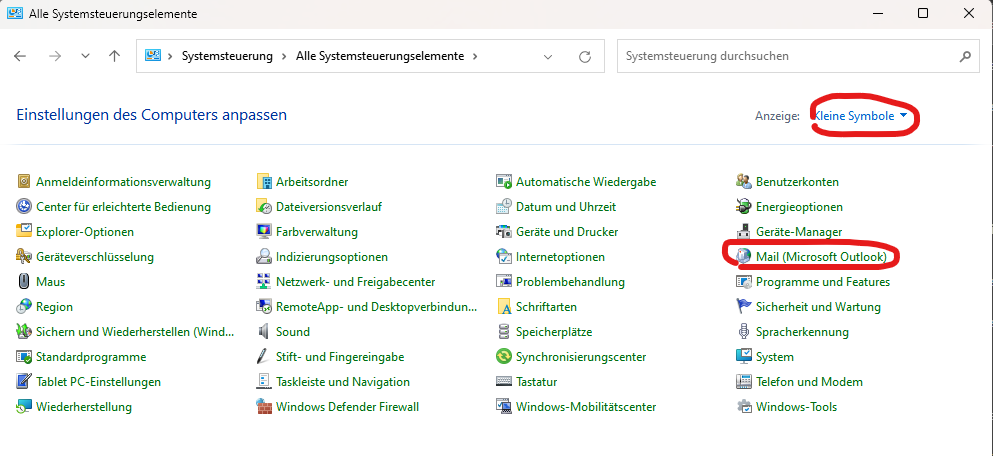Open Programme und Features link
Viewport: 993px width, 456px height.
[x=823, y=281]
